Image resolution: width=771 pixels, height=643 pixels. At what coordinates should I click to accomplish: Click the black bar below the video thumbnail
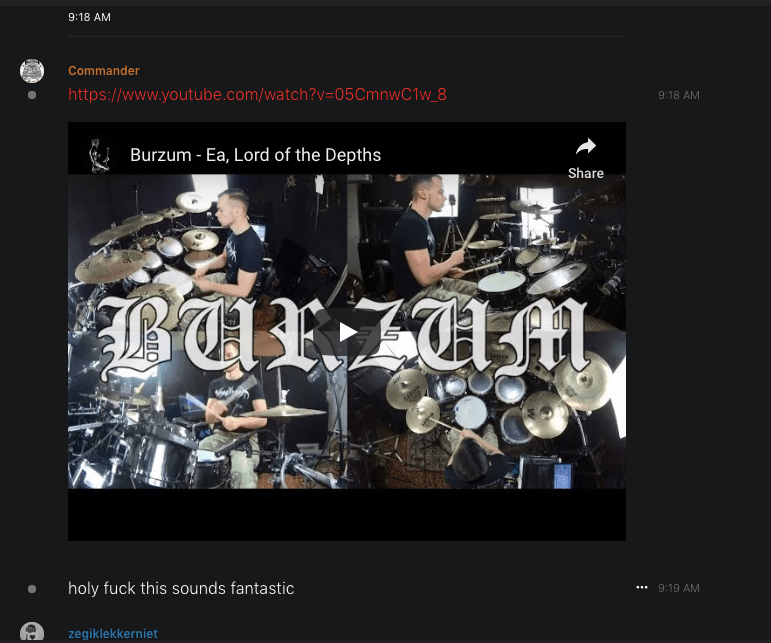pos(347,515)
